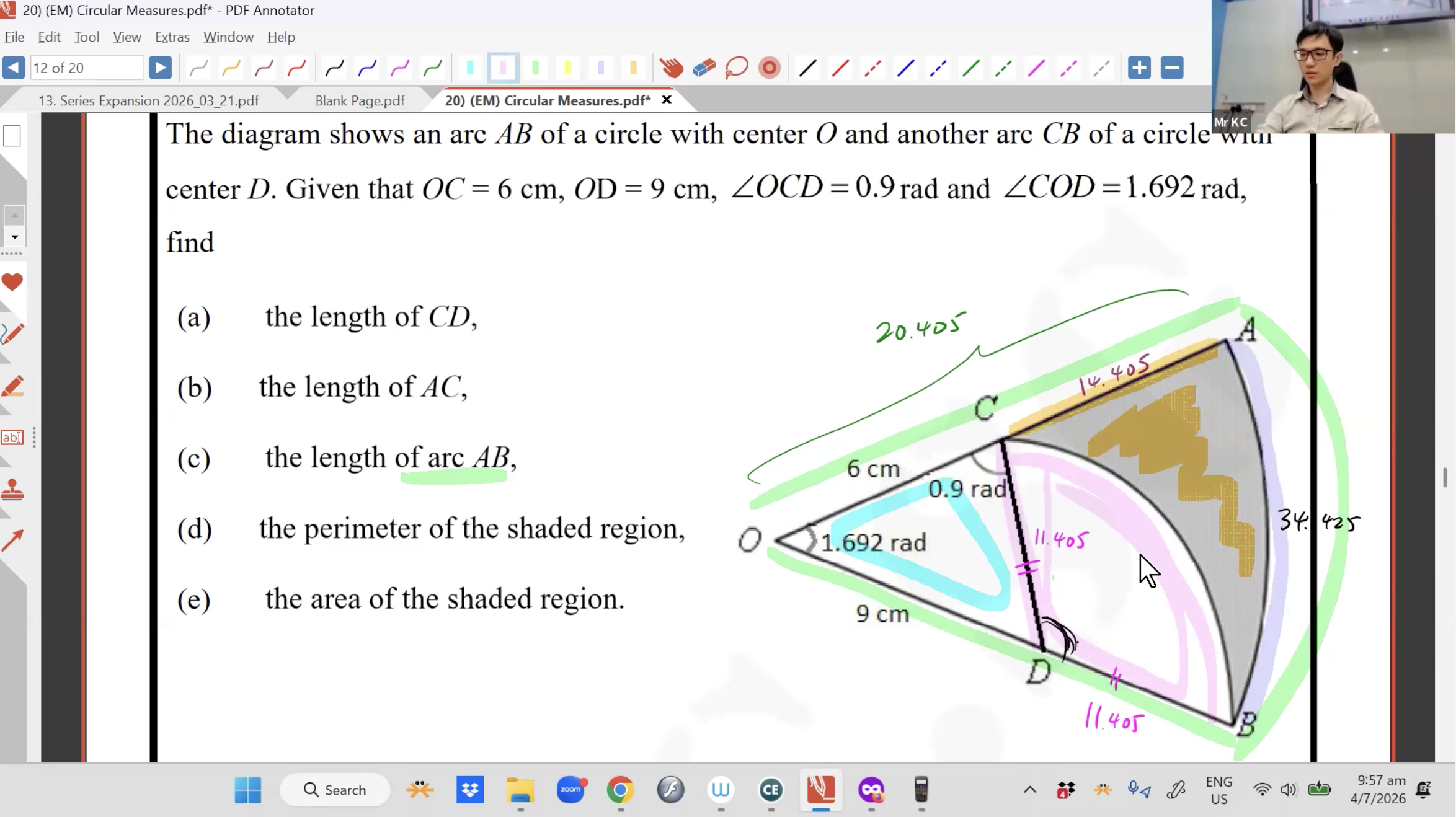The height and width of the screenshot is (817, 1456).
Task: Click the blank page thumbnail box
Action: click(12, 136)
